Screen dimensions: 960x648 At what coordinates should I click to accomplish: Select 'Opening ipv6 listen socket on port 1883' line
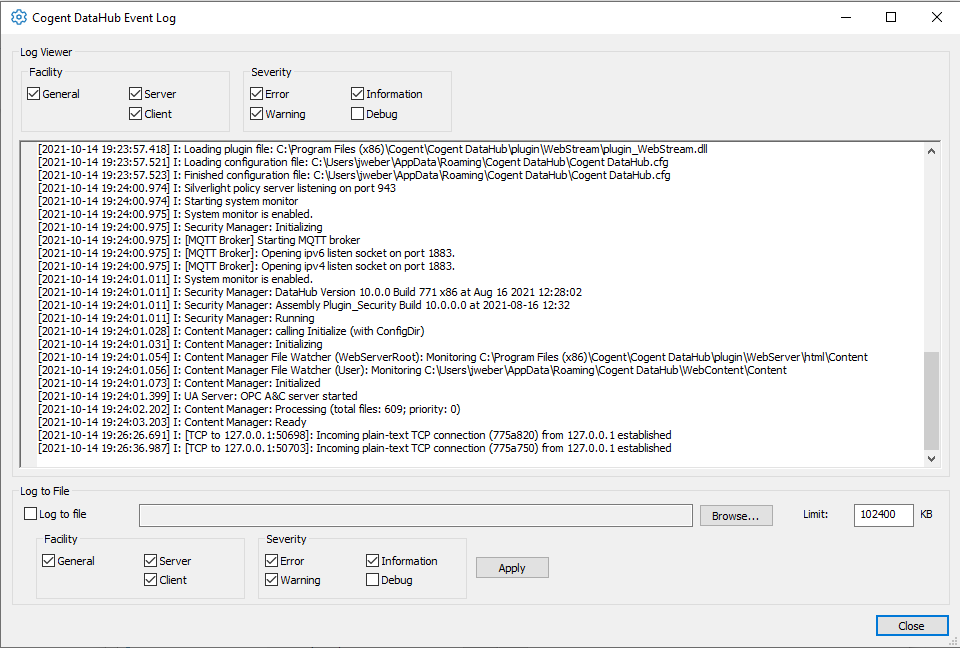click(246, 253)
